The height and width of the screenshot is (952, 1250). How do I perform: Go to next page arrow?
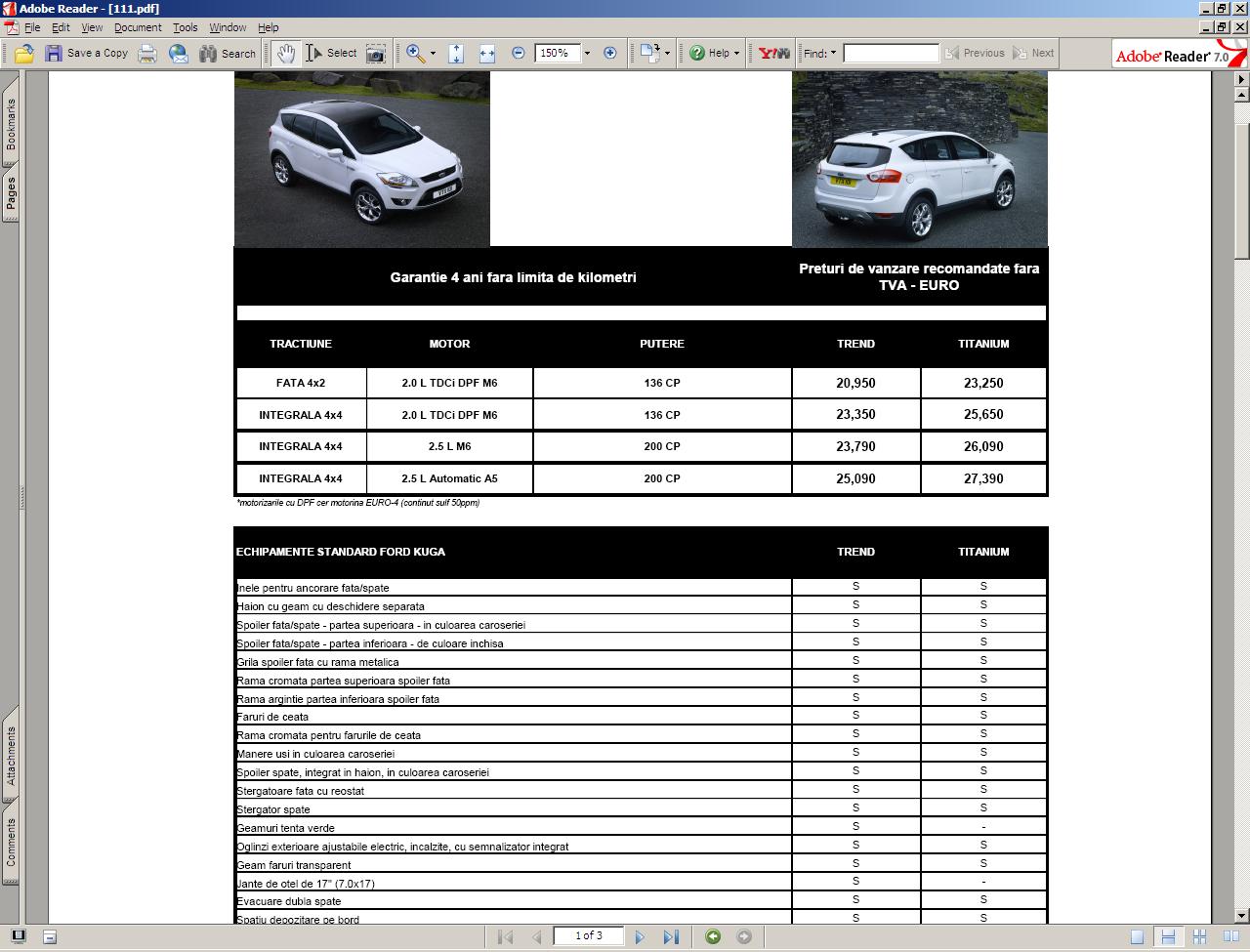(x=640, y=936)
